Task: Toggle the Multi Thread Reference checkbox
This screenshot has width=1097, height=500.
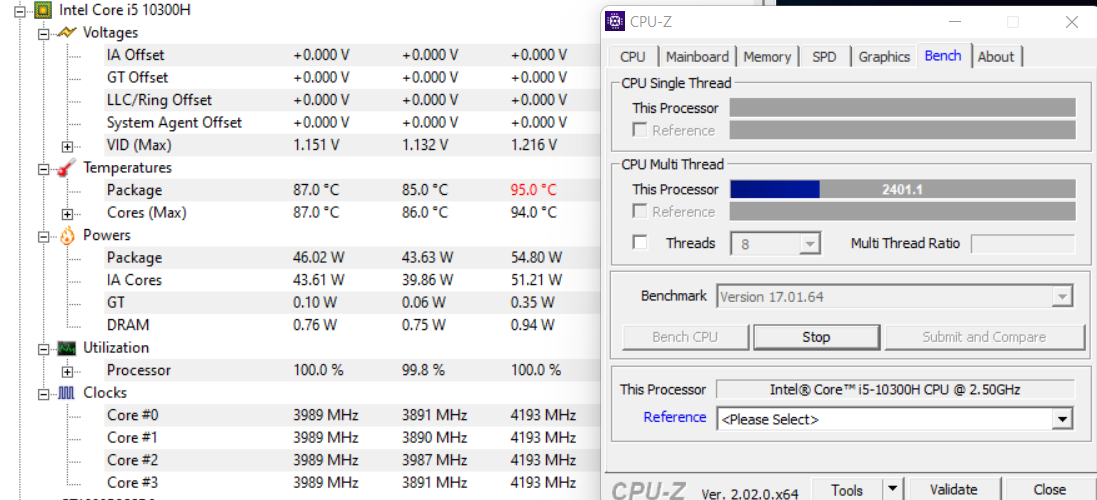Action: 639,211
